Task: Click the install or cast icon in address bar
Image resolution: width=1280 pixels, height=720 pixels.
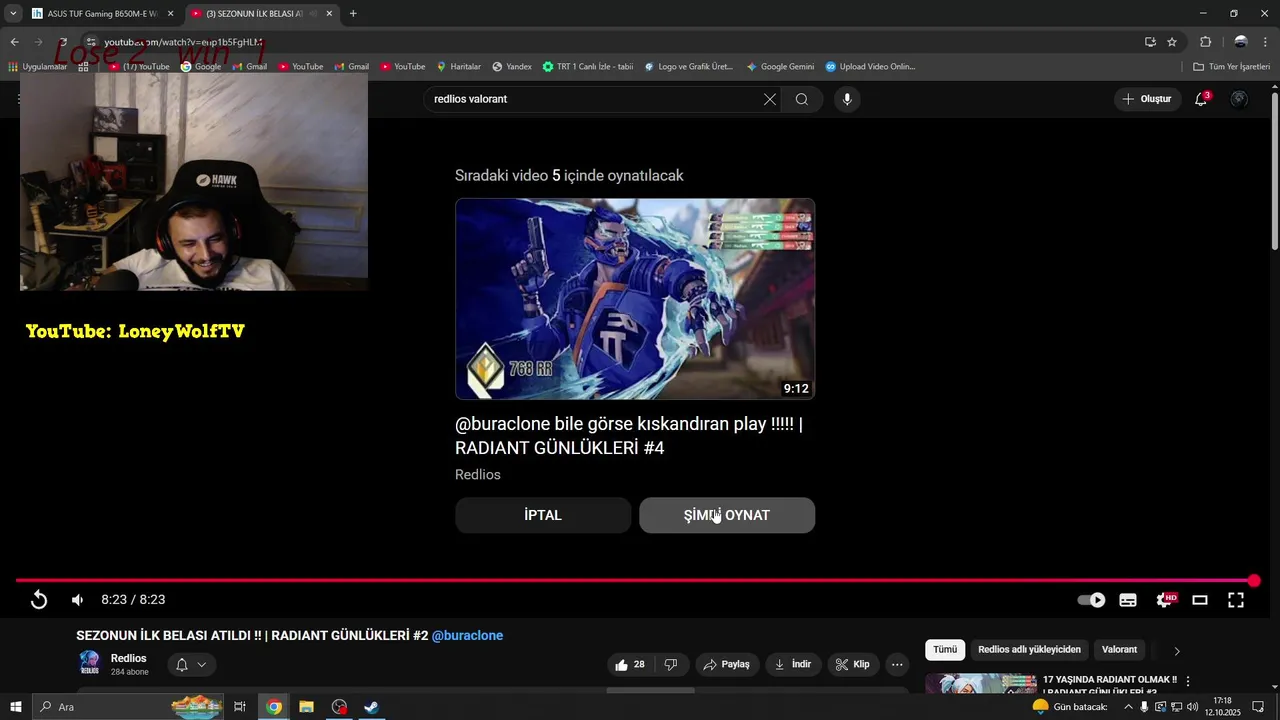Action: tap(1150, 42)
